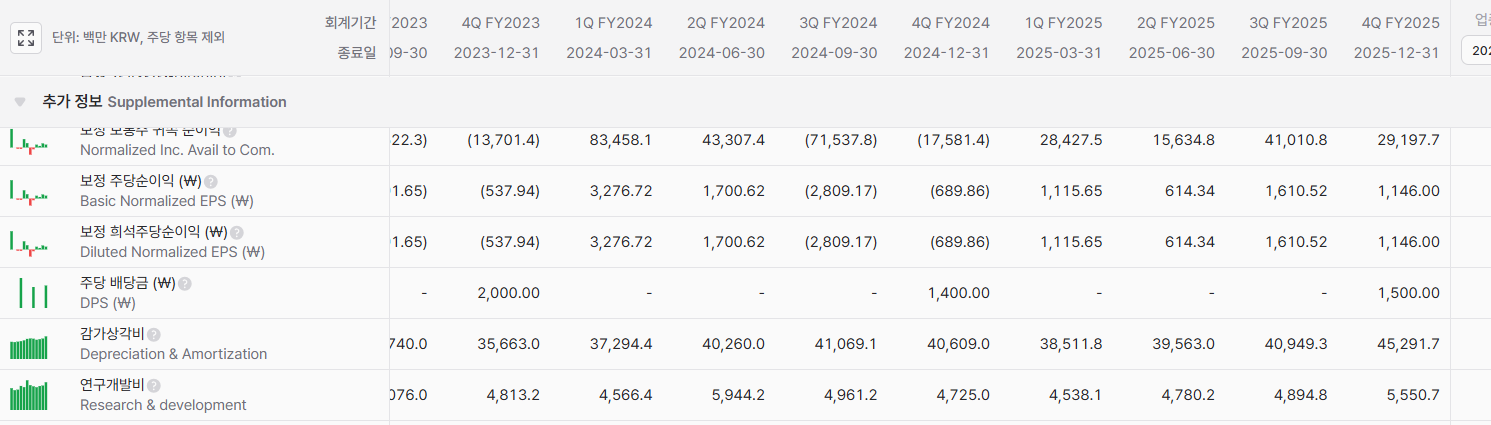Open Normalized Inc. Avail to Com. mini chart
Image resolution: width=1491 pixels, height=425 pixels.
(x=29, y=140)
